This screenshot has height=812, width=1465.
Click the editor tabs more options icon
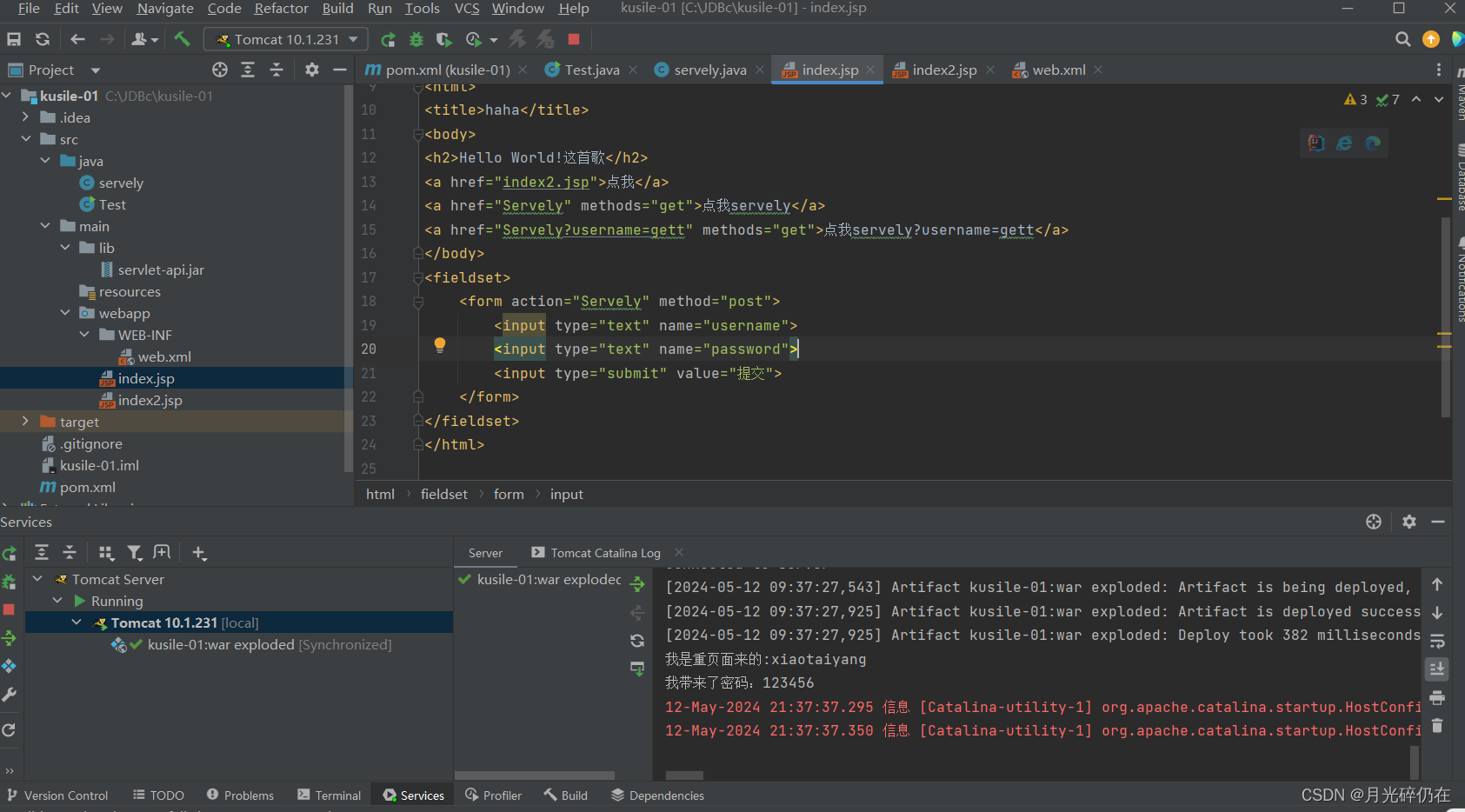click(x=1439, y=70)
